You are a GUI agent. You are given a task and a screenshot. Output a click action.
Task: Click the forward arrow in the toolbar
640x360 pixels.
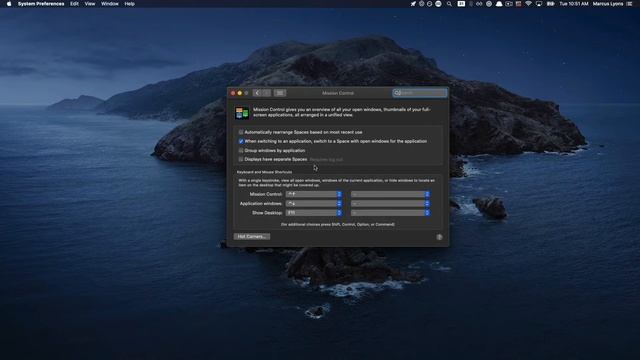[266, 93]
